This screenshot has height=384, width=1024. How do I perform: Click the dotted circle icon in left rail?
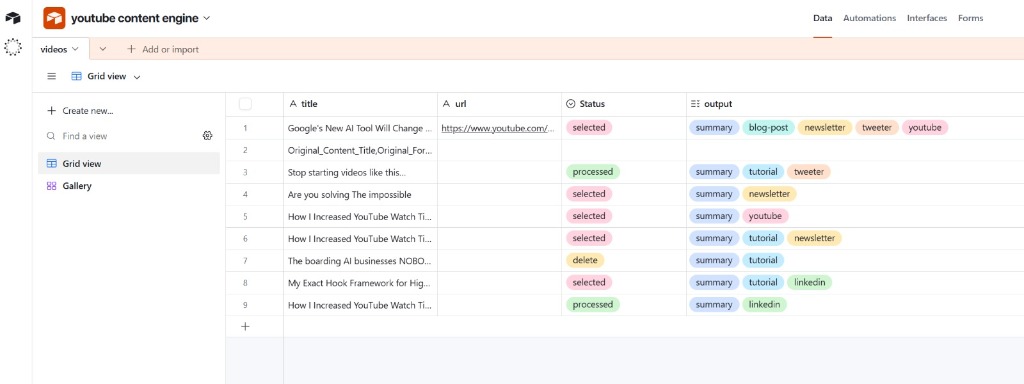pyautogui.click(x=12, y=47)
